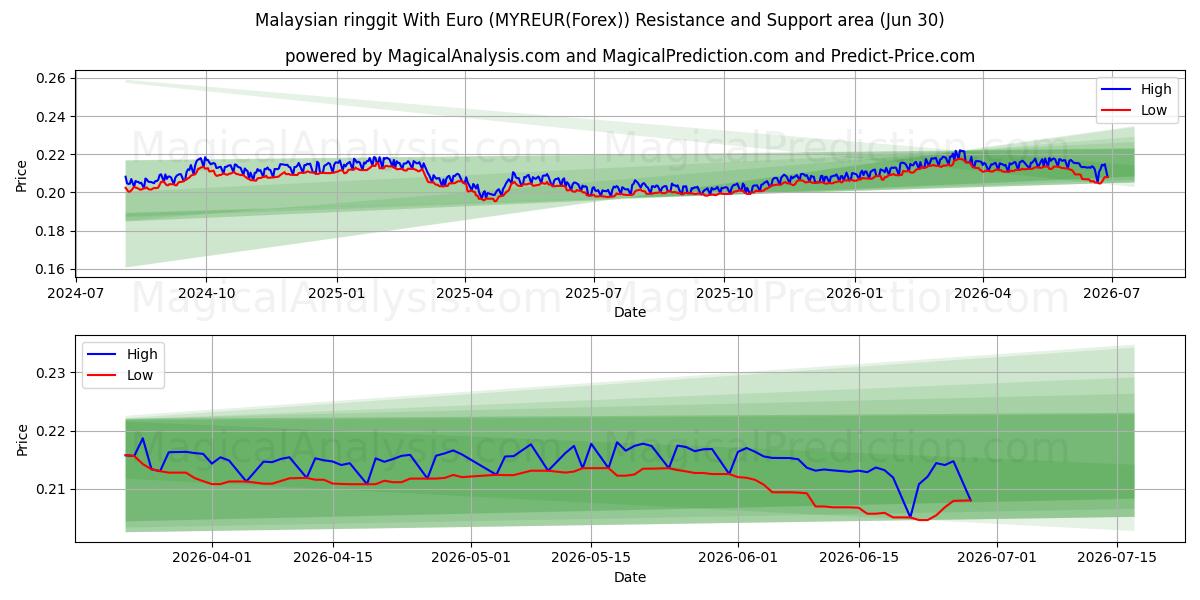The width and height of the screenshot is (1200, 600).
Task: Click the 0.23 price tick on bottom chart
Action: 51,373
